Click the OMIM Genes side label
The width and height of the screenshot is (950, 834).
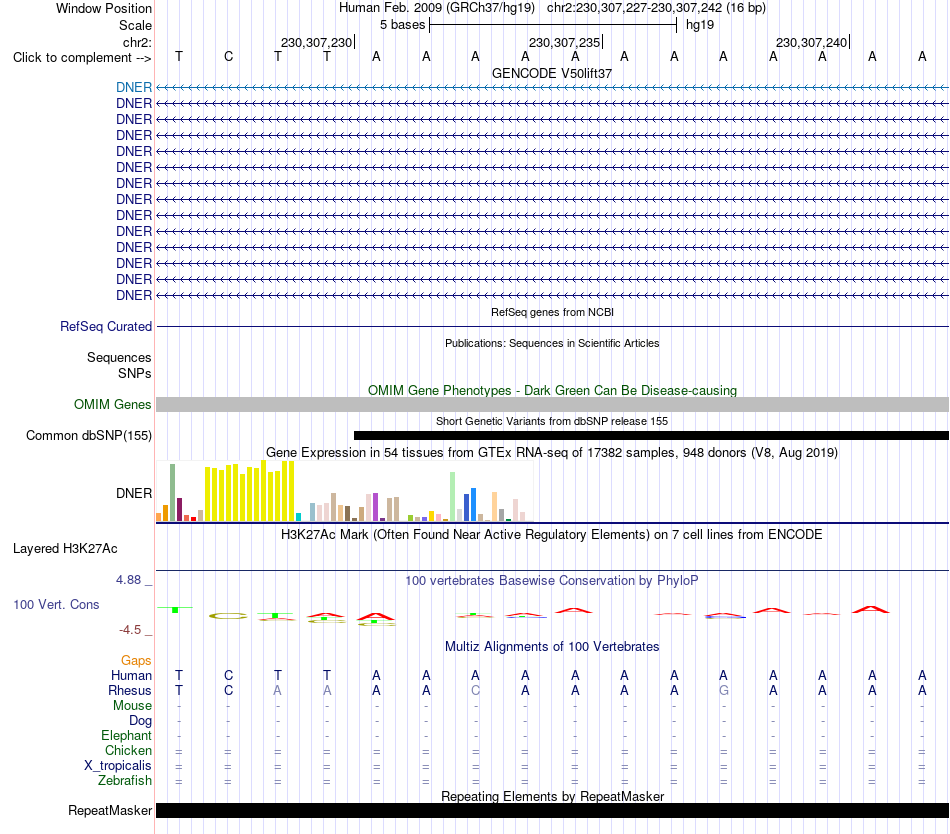[x=112, y=405]
